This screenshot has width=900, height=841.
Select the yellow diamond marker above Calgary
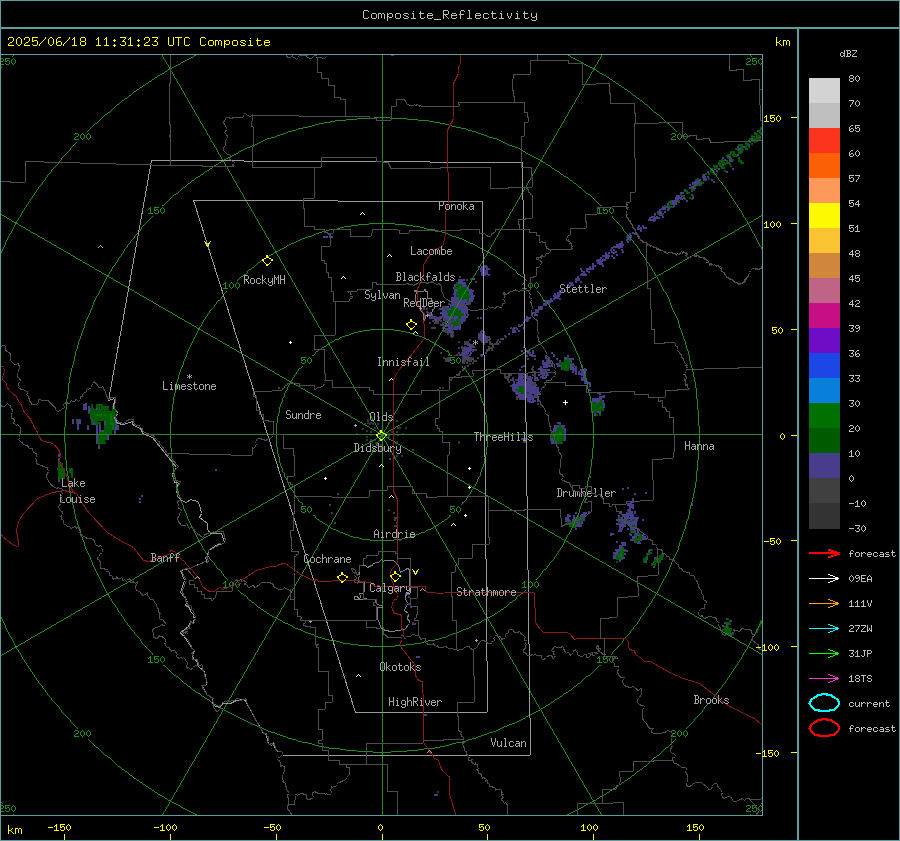pyautogui.click(x=395, y=576)
